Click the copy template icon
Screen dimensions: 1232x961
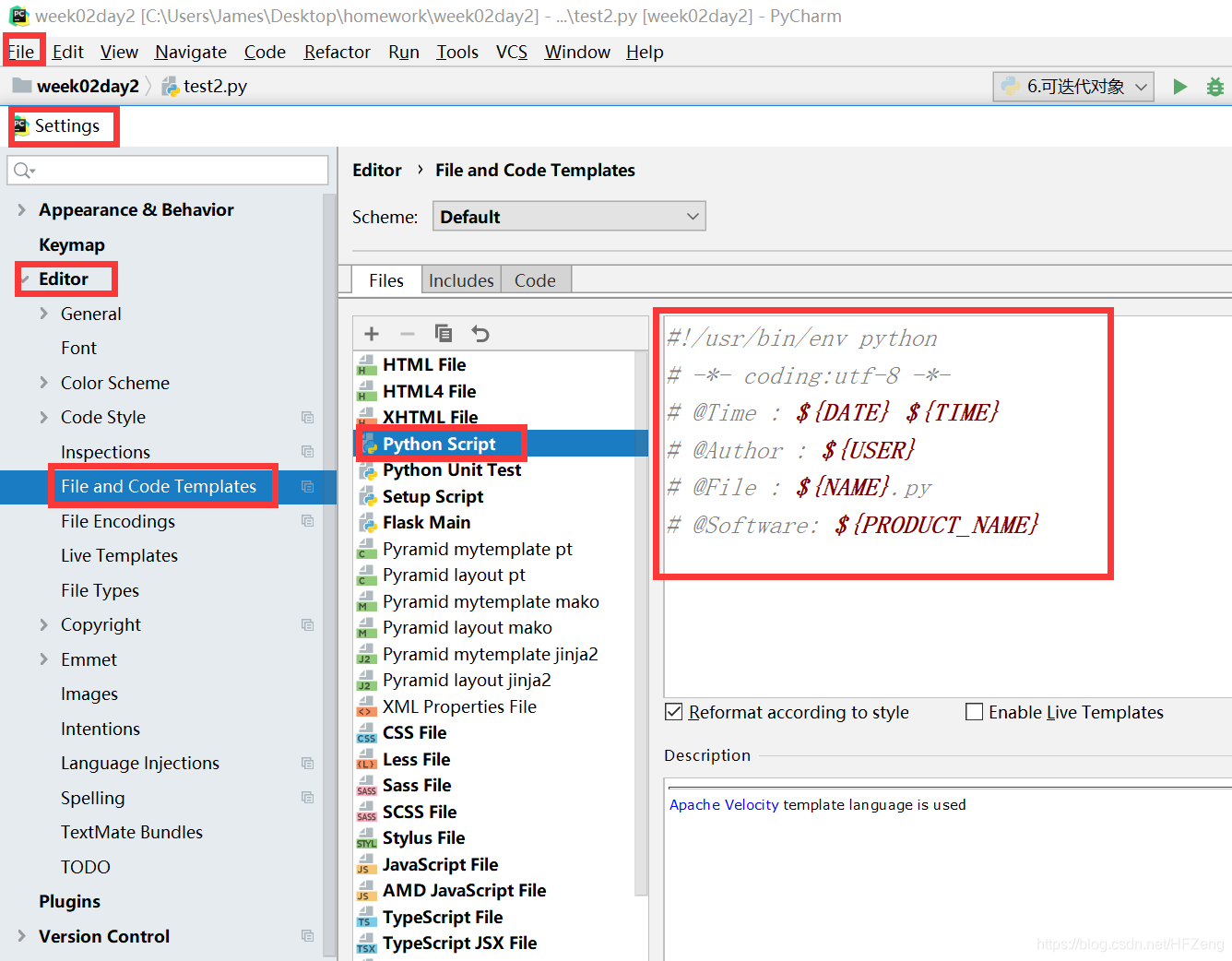[444, 333]
